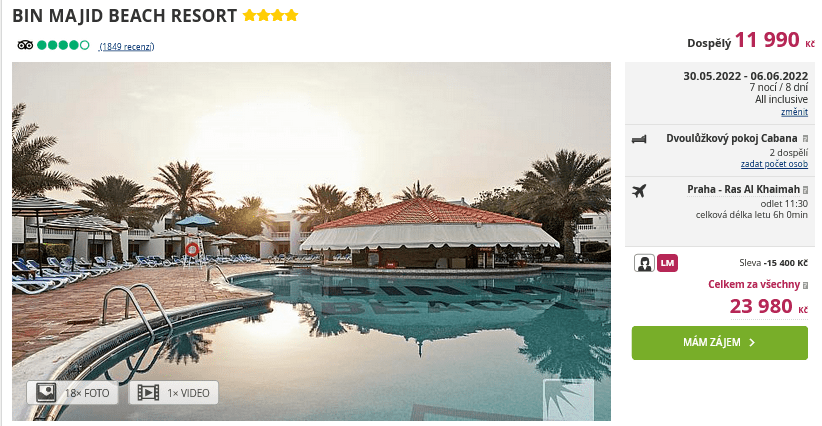
Task: Open the 1849 recenzí reviews link
Action: tap(126, 46)
